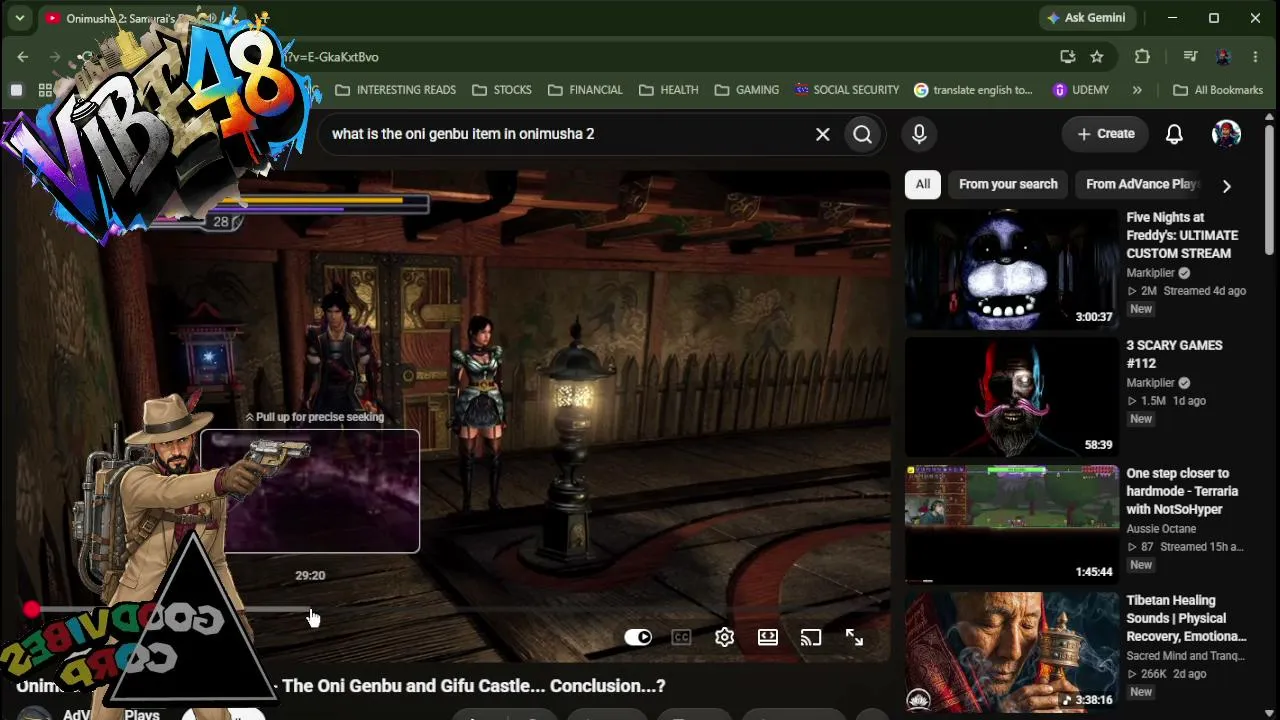Open the Sacred Mind and Tranq... channel link
The image size is (1280, 720).
[x=1186, y=656]
